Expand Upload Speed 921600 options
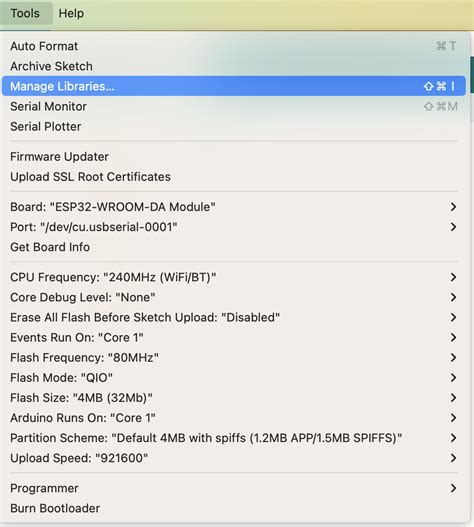Screen dimensions: 474x527 [x=234, y=458]
